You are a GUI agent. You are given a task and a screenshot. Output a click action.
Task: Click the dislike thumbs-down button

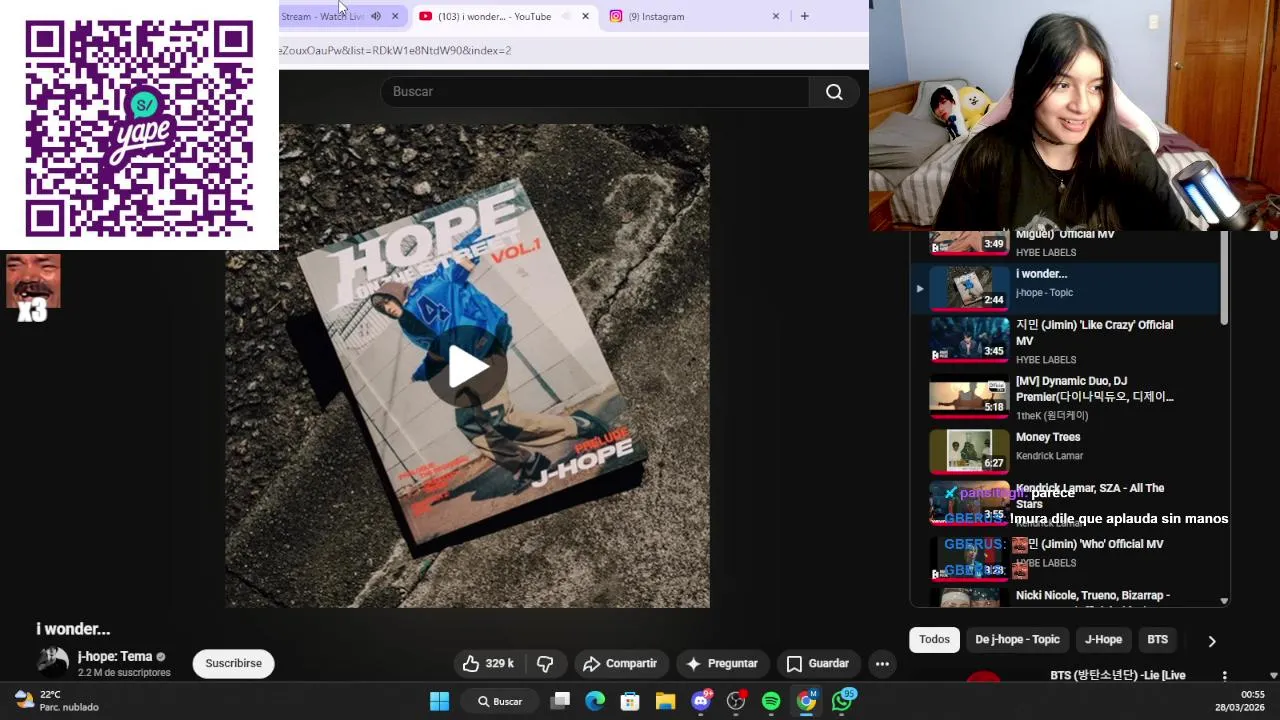click(x=545, y=663)
